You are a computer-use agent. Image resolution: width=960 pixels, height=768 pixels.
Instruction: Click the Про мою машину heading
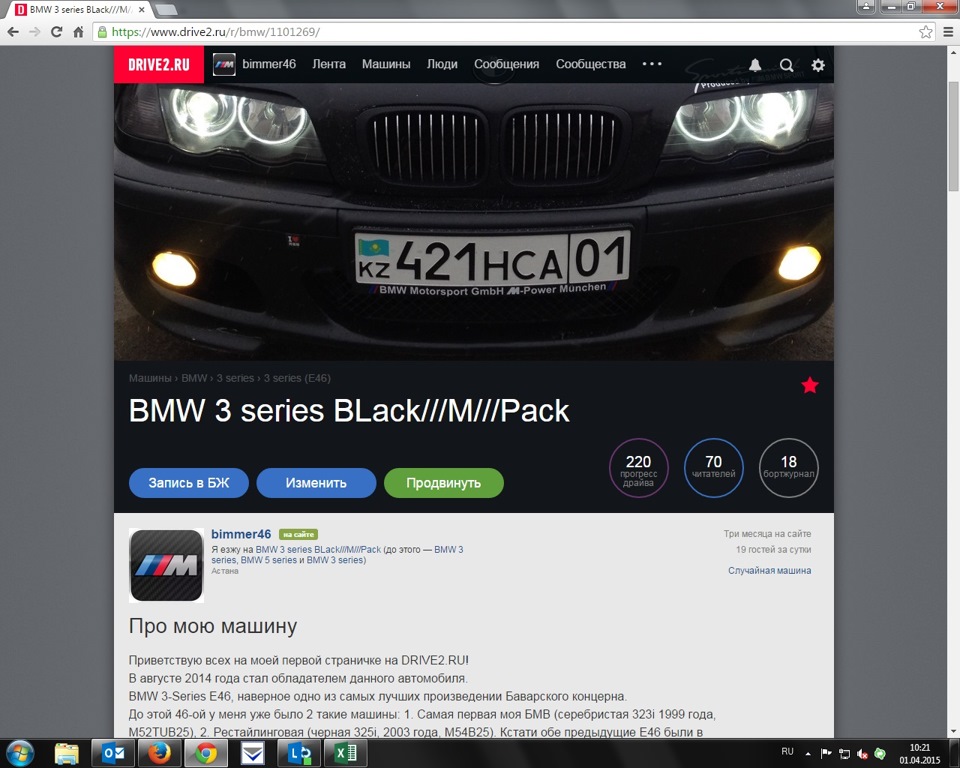pyautogui.click(x=213, y=626)
